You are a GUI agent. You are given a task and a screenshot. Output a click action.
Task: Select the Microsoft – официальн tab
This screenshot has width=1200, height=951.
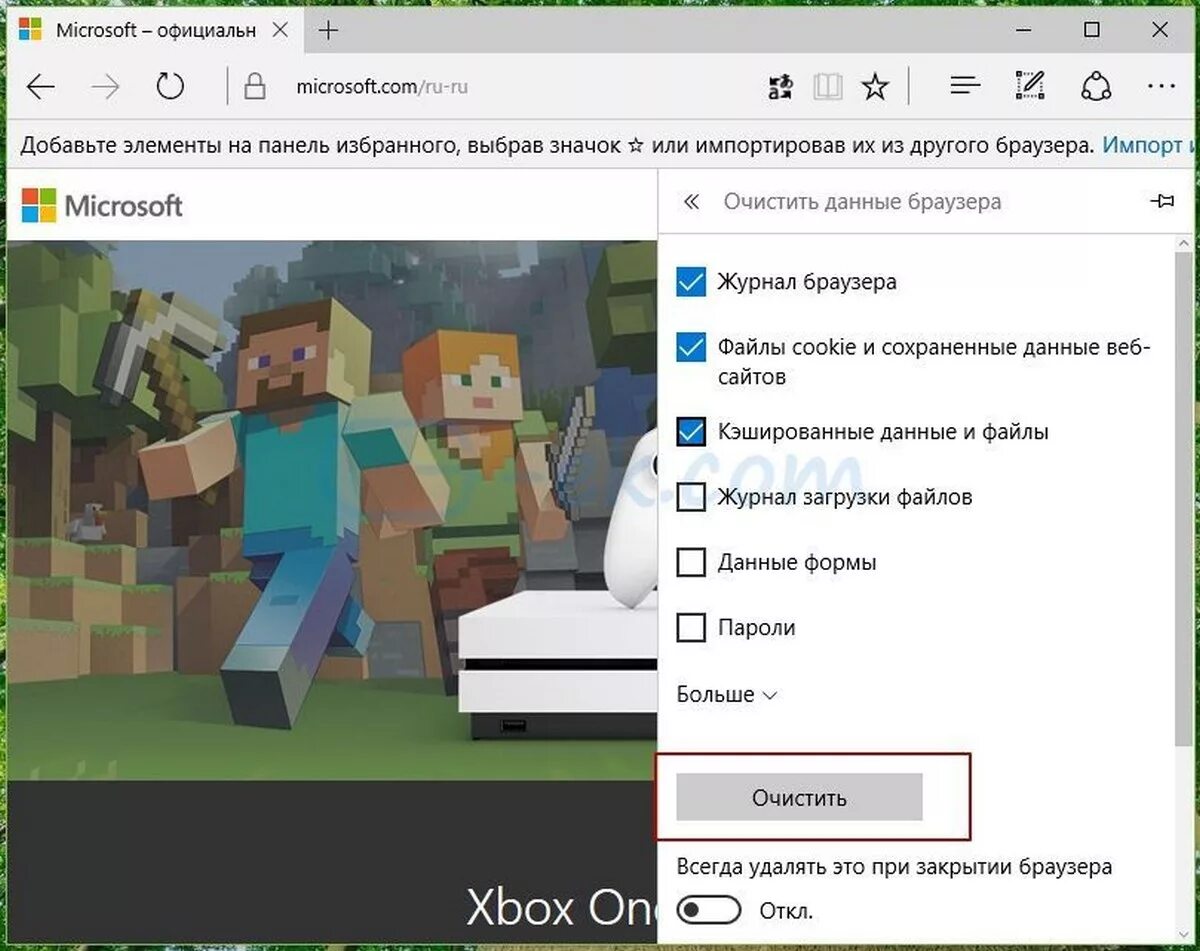coord(155,30)
